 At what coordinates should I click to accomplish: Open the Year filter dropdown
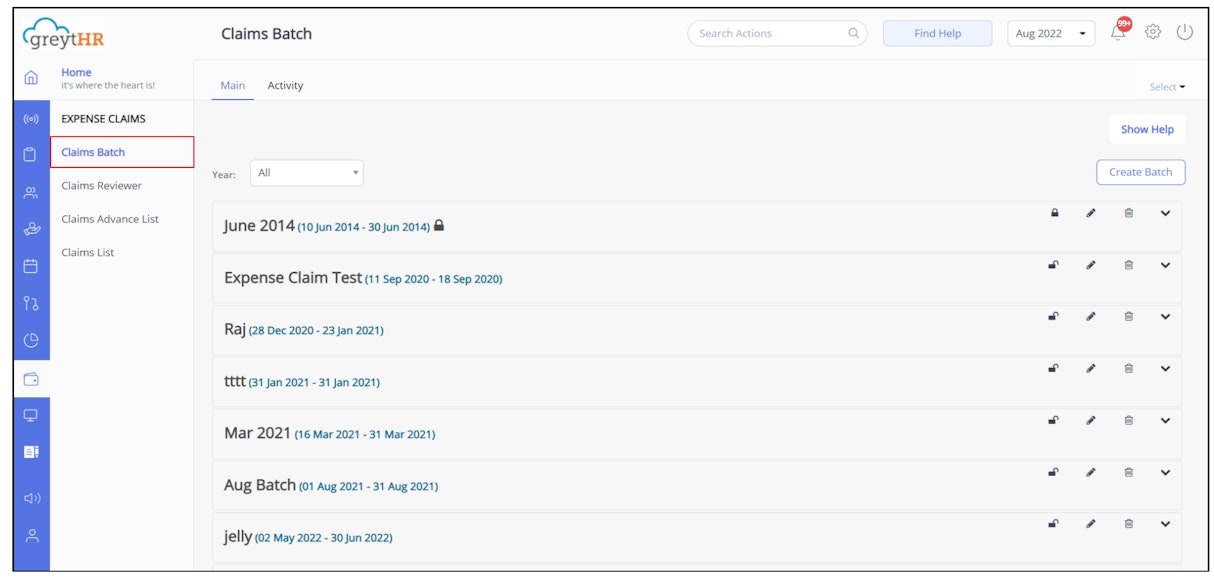tap(307, 172)
